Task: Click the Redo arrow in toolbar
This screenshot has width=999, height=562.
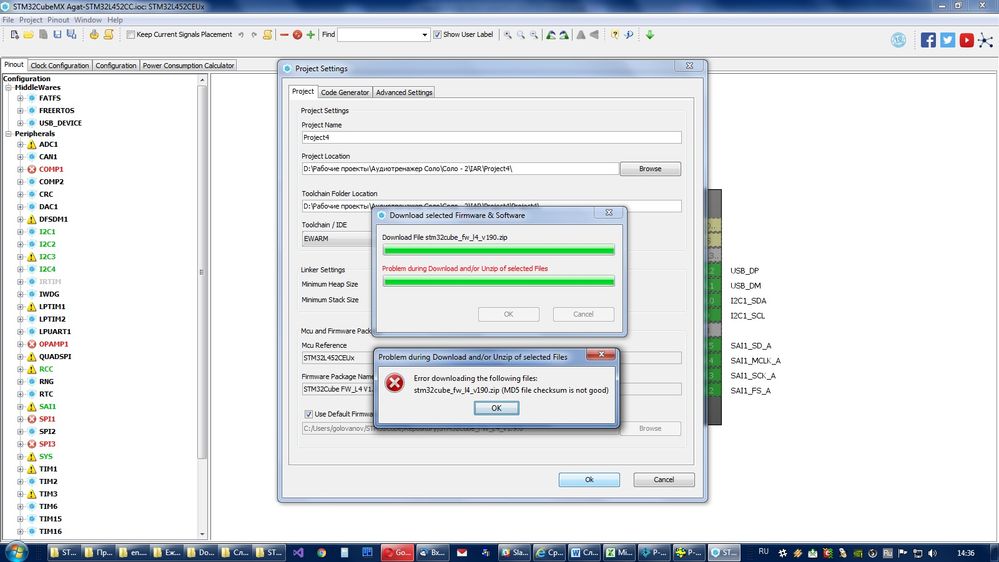Action: pyautogui.click(x=254, y=34)
